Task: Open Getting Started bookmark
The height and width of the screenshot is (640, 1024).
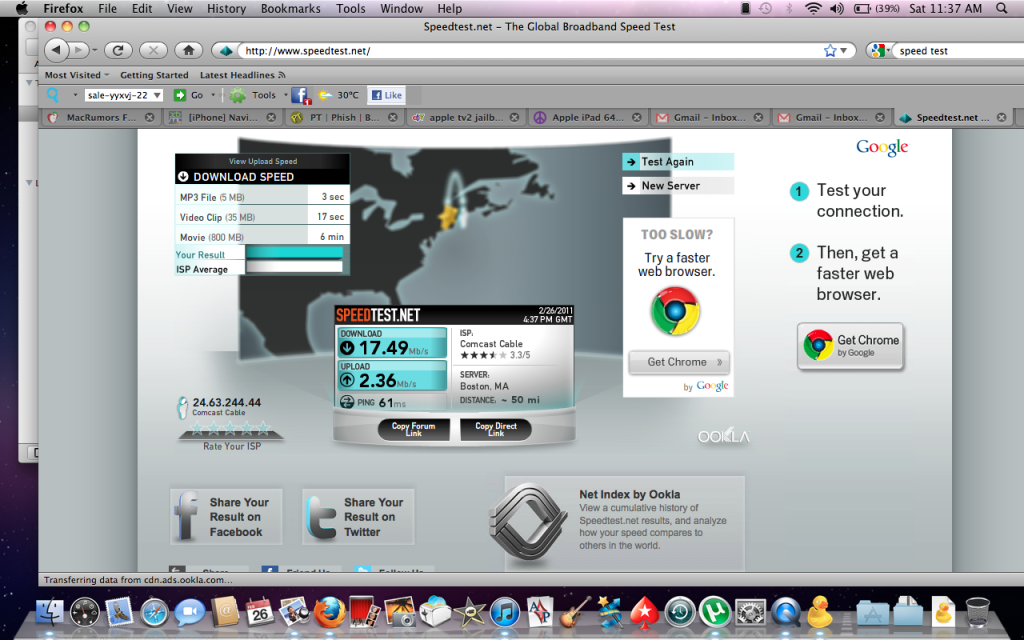Action: (154, 75)
